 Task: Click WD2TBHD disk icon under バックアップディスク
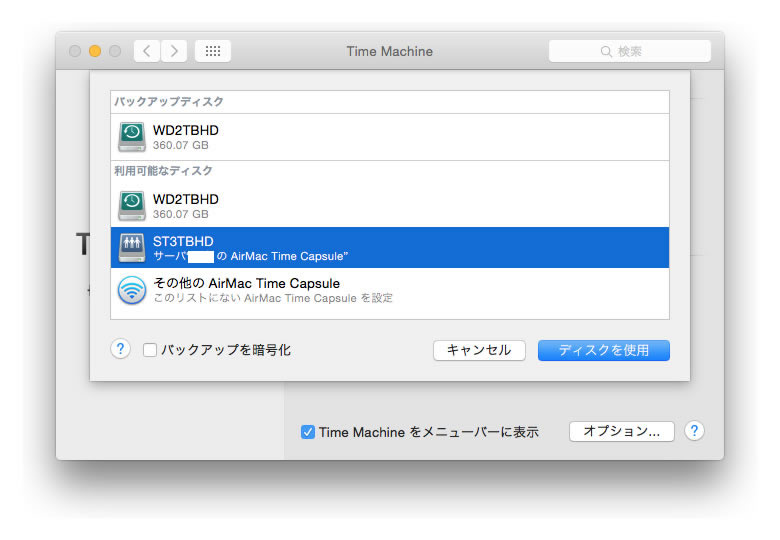coord(132,137)
